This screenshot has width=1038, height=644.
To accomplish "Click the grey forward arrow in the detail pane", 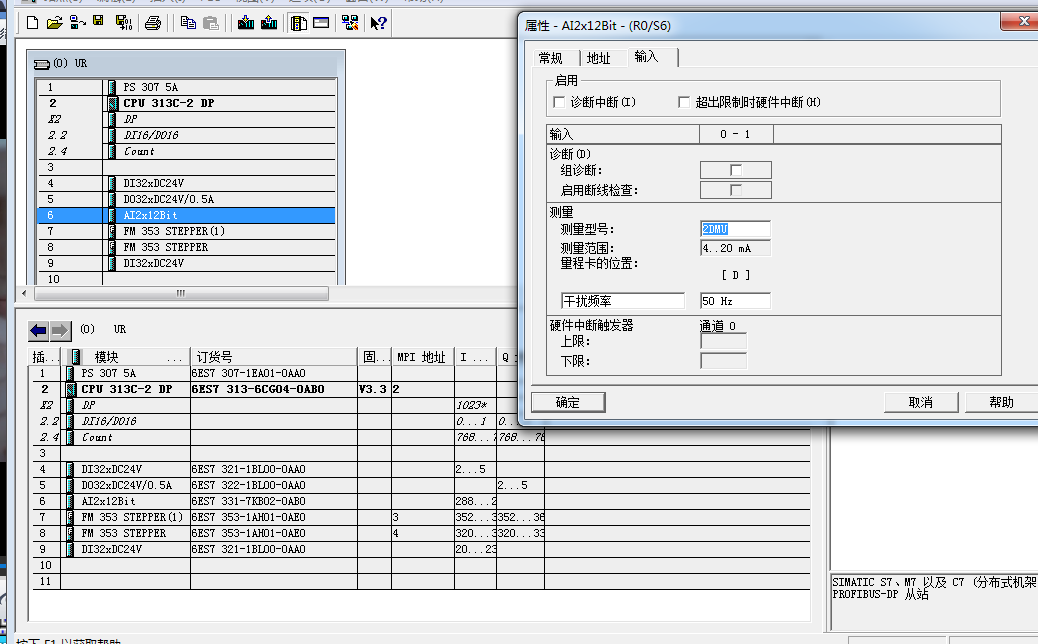I will 60,330.
